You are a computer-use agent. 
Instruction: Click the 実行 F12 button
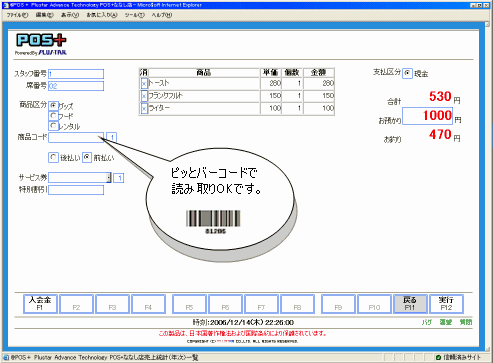446,304
